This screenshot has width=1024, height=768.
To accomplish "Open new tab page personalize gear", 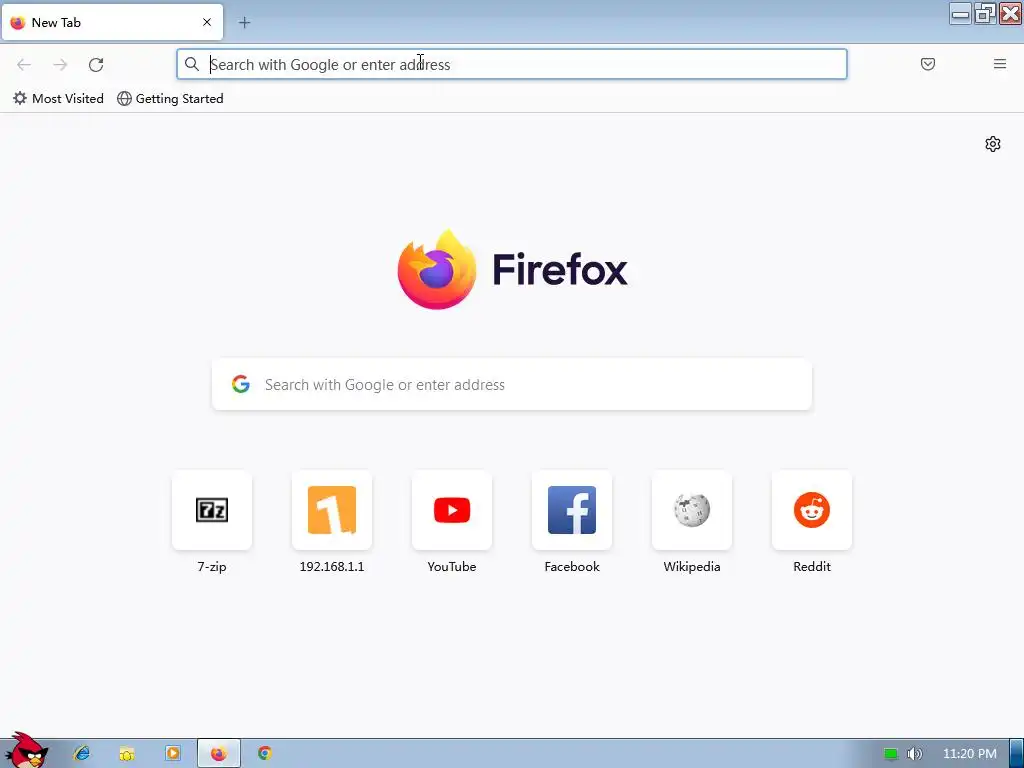I will pos(993,144).
